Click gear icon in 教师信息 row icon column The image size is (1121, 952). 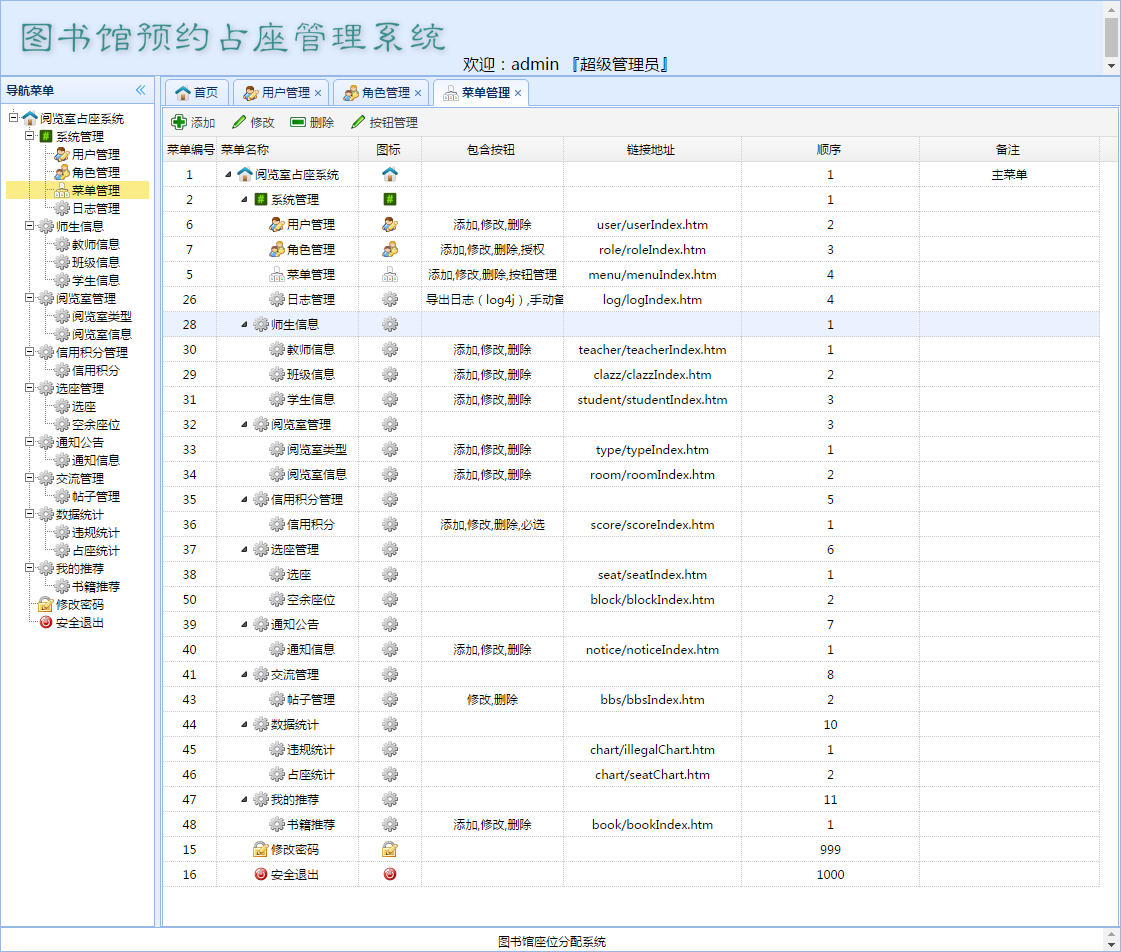pos(390,349)
